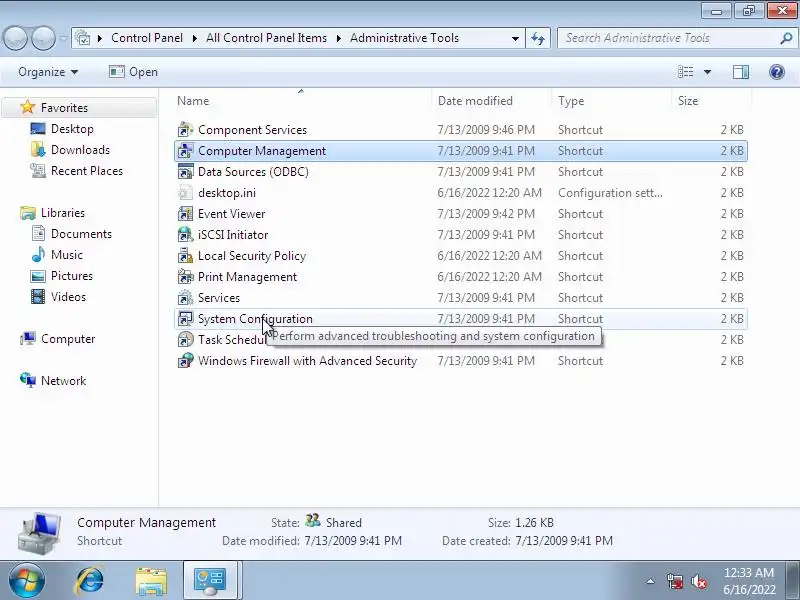Open the Music library
The height and width of the screenshot is (600, 800).
pyautogui.click(x=66, y=255)
